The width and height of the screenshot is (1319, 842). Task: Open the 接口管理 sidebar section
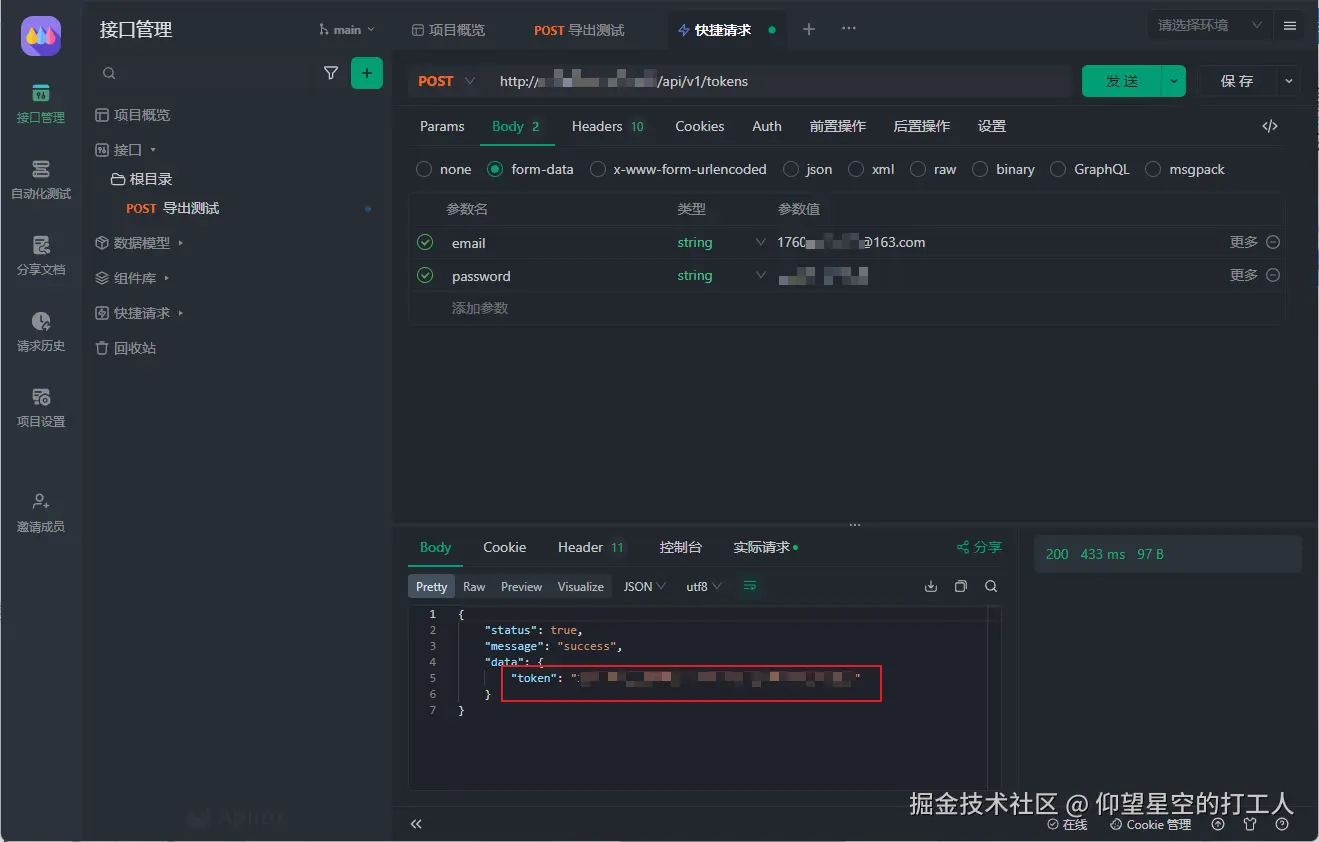[x=41, y=103]
